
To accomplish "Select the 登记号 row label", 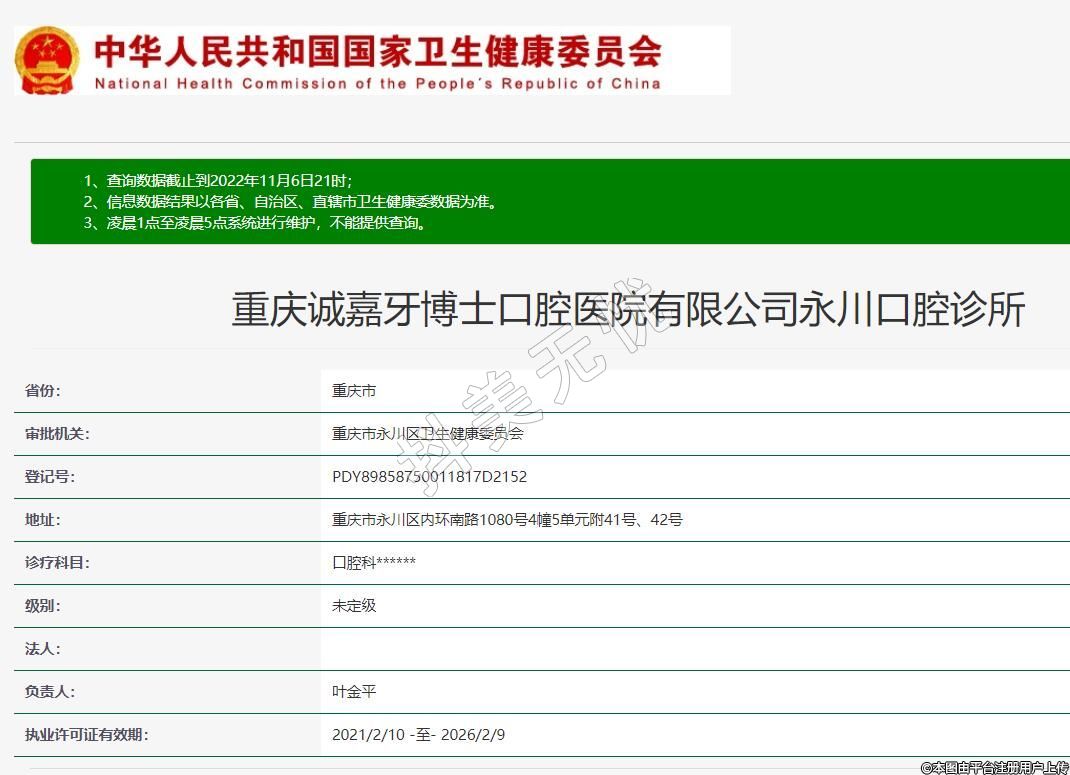I will click(49, 477).
